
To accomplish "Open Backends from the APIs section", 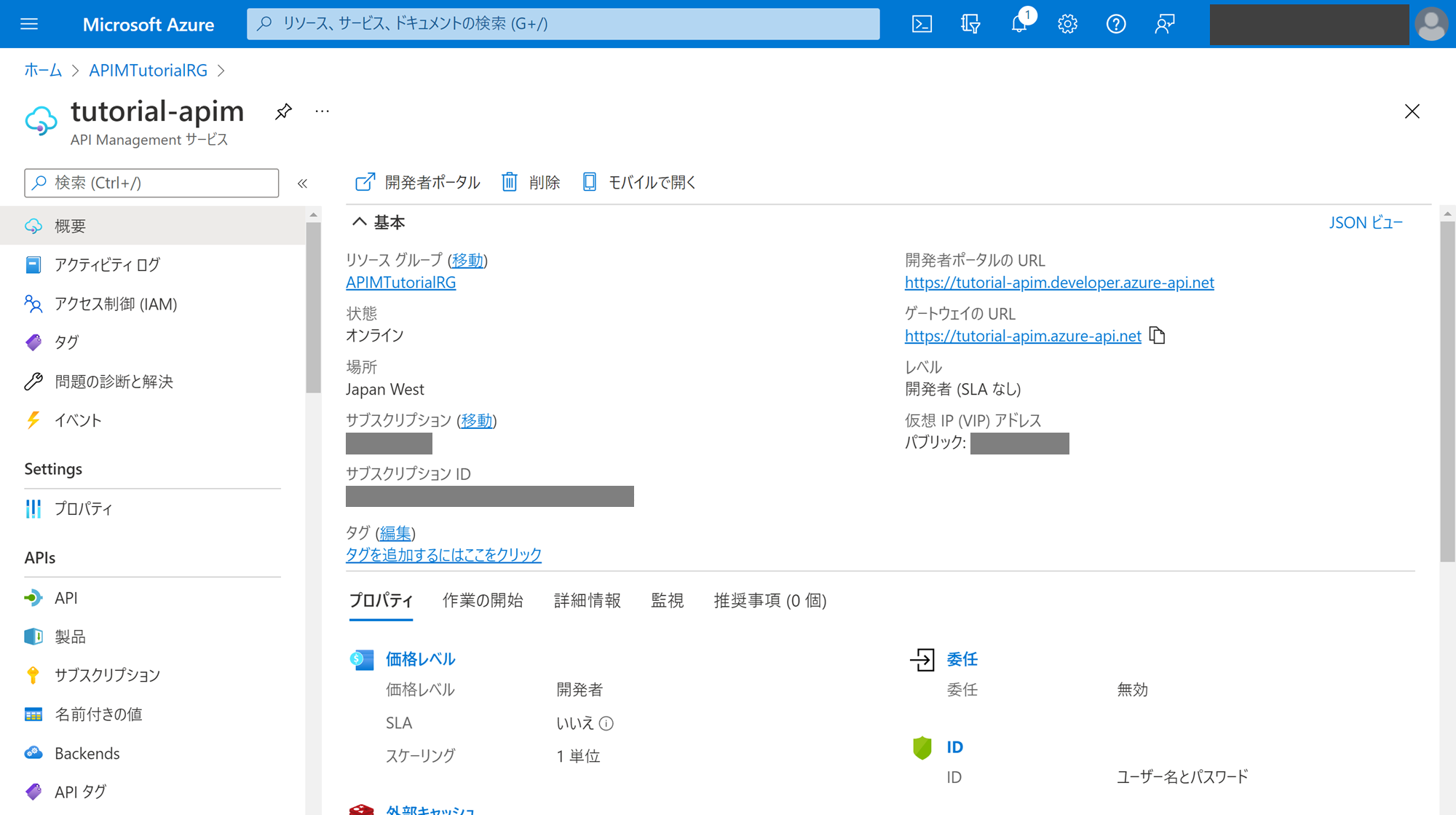I will [x=87, y=752].
